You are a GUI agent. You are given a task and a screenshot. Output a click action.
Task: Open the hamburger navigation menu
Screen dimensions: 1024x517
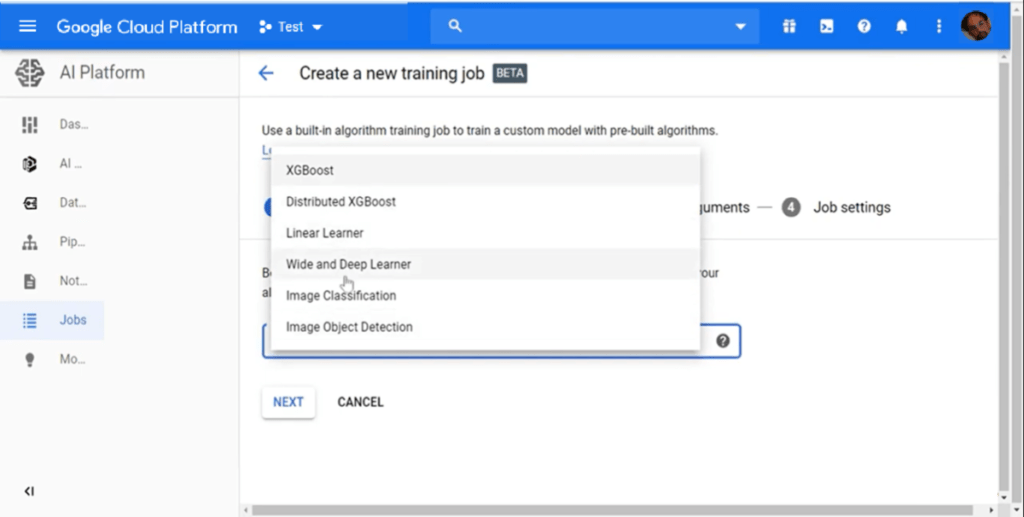tap(27, 27)
